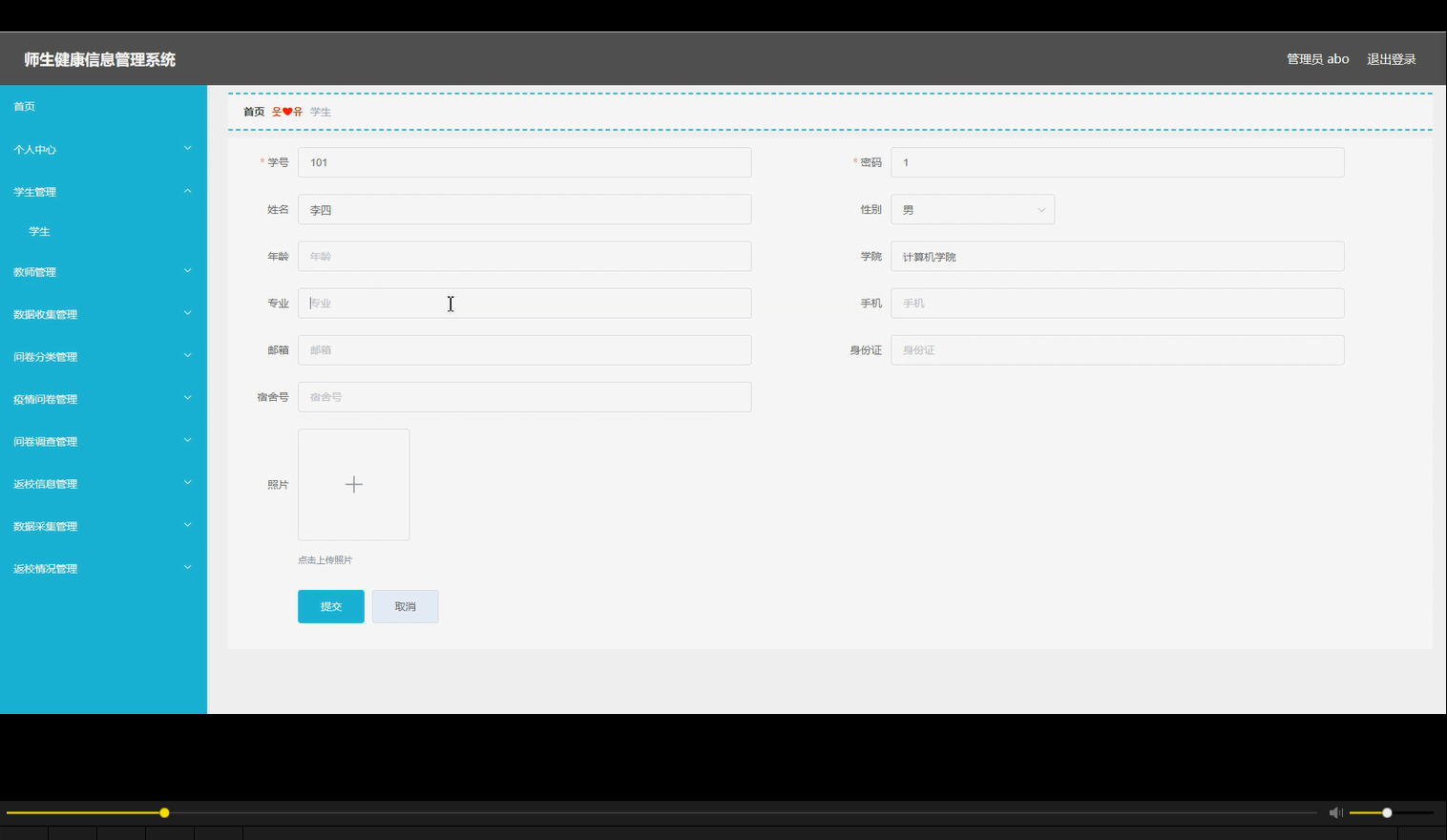Expand the 返校信息管理 sidebar menu
1447x840 pixels.
(103, 483)
